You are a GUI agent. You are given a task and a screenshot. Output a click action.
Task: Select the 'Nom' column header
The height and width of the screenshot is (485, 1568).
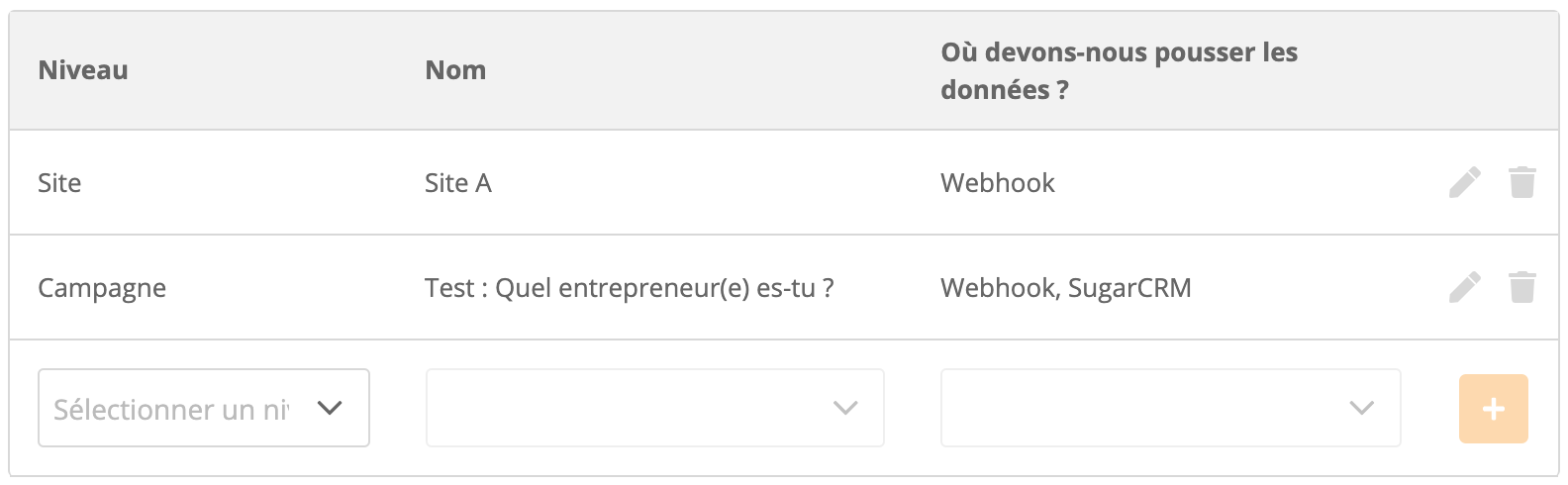(x=455, y=70)
